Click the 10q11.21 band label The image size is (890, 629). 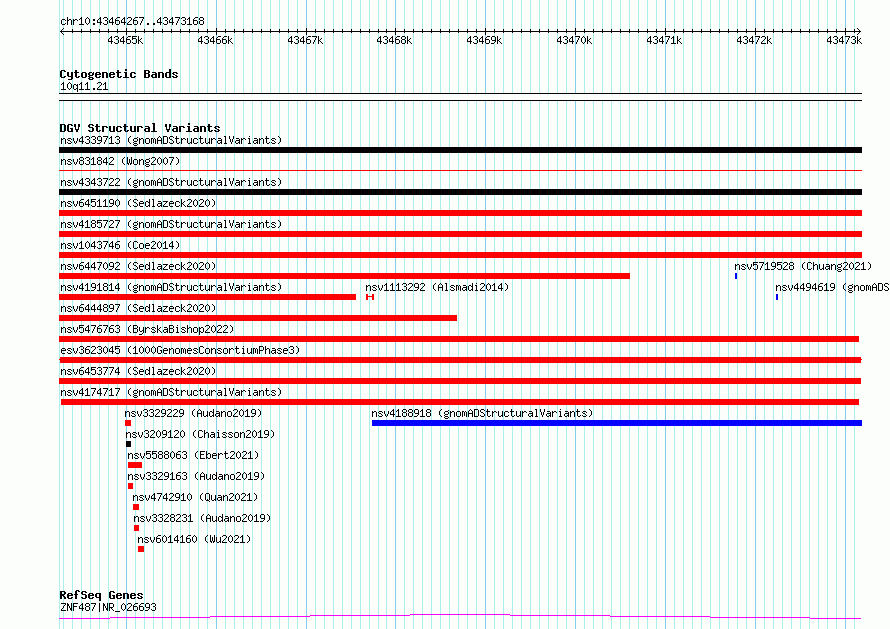pyautogui.click(x=84, y=86)
